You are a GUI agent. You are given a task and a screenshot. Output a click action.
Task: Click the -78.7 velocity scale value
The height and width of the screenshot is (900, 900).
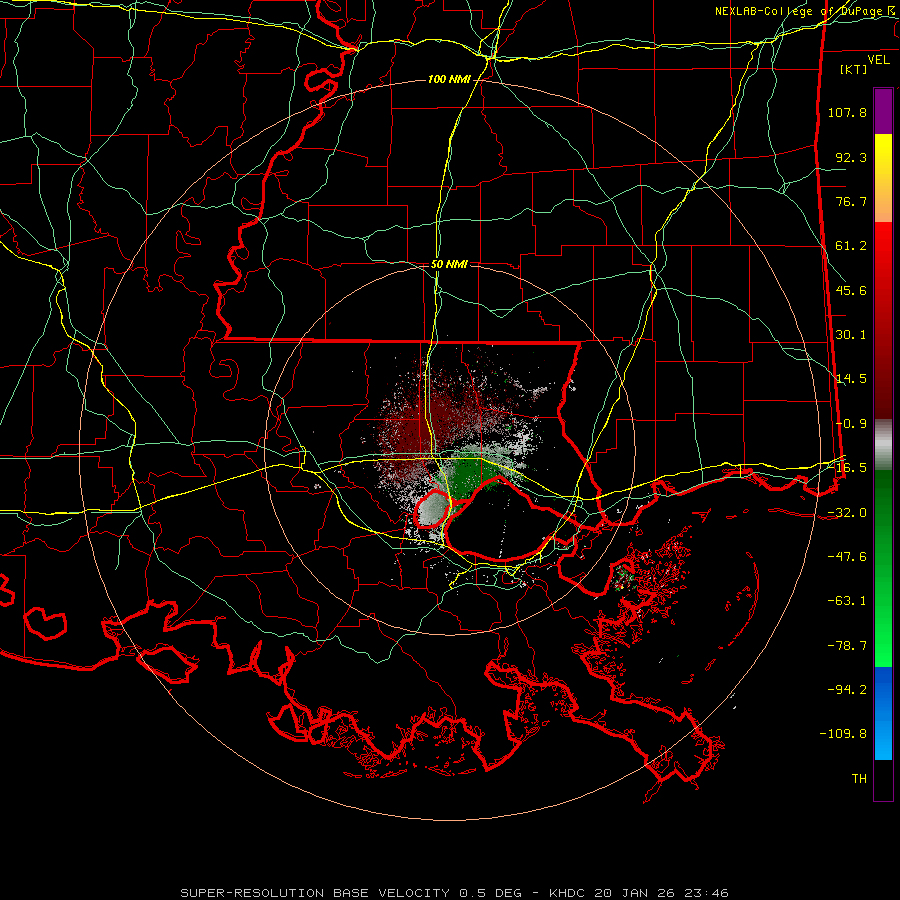click(x=847, y=646)
